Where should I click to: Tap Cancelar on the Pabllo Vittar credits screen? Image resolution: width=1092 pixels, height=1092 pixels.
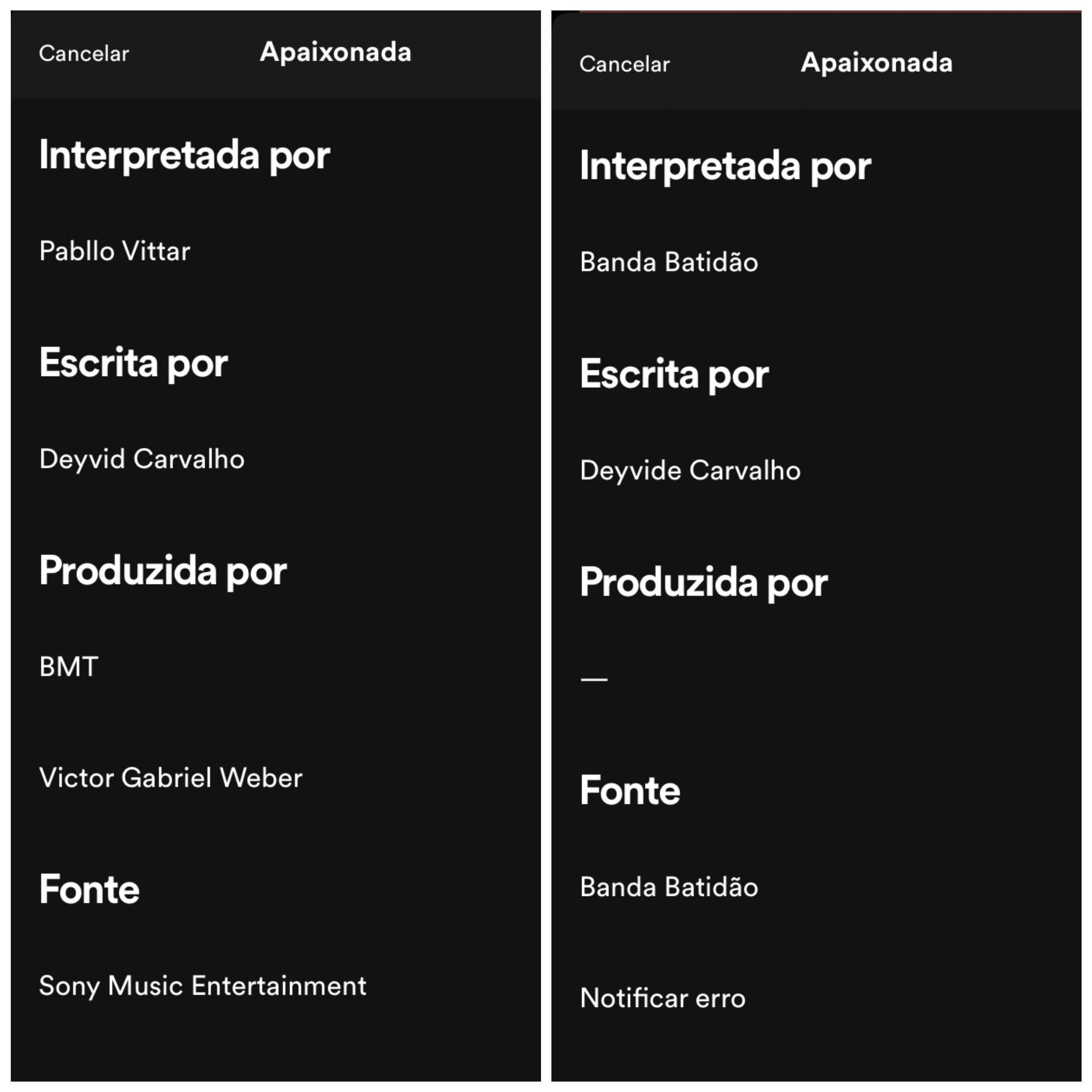(84, 54)
